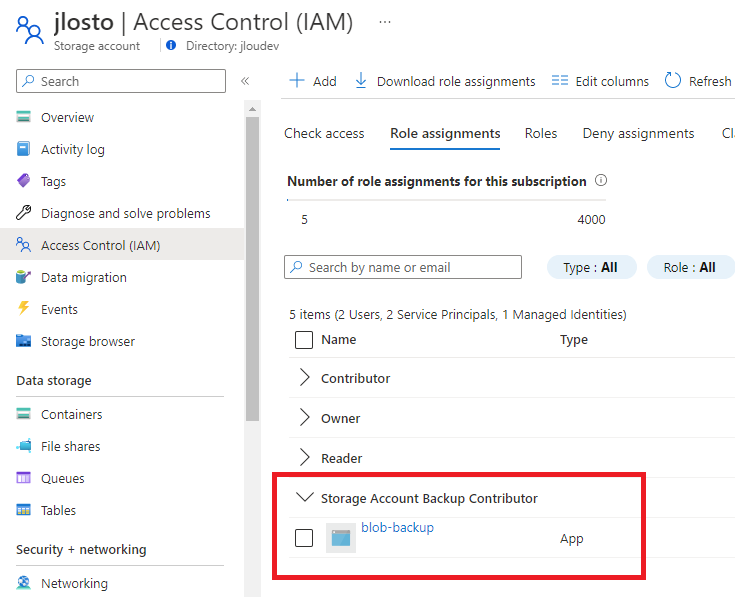Click the Access Control (IAM) sidebar icon
735x597 pixels.
(23, 245)
